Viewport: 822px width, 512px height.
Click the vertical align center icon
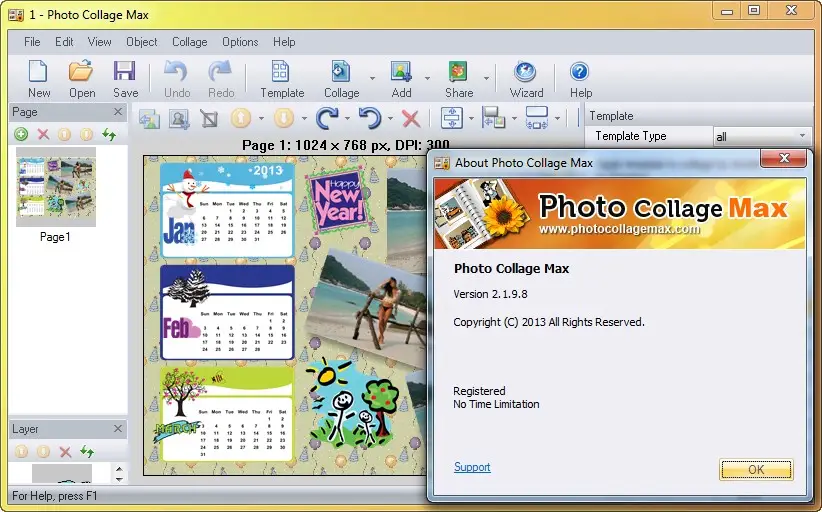[x=452, y=118]
